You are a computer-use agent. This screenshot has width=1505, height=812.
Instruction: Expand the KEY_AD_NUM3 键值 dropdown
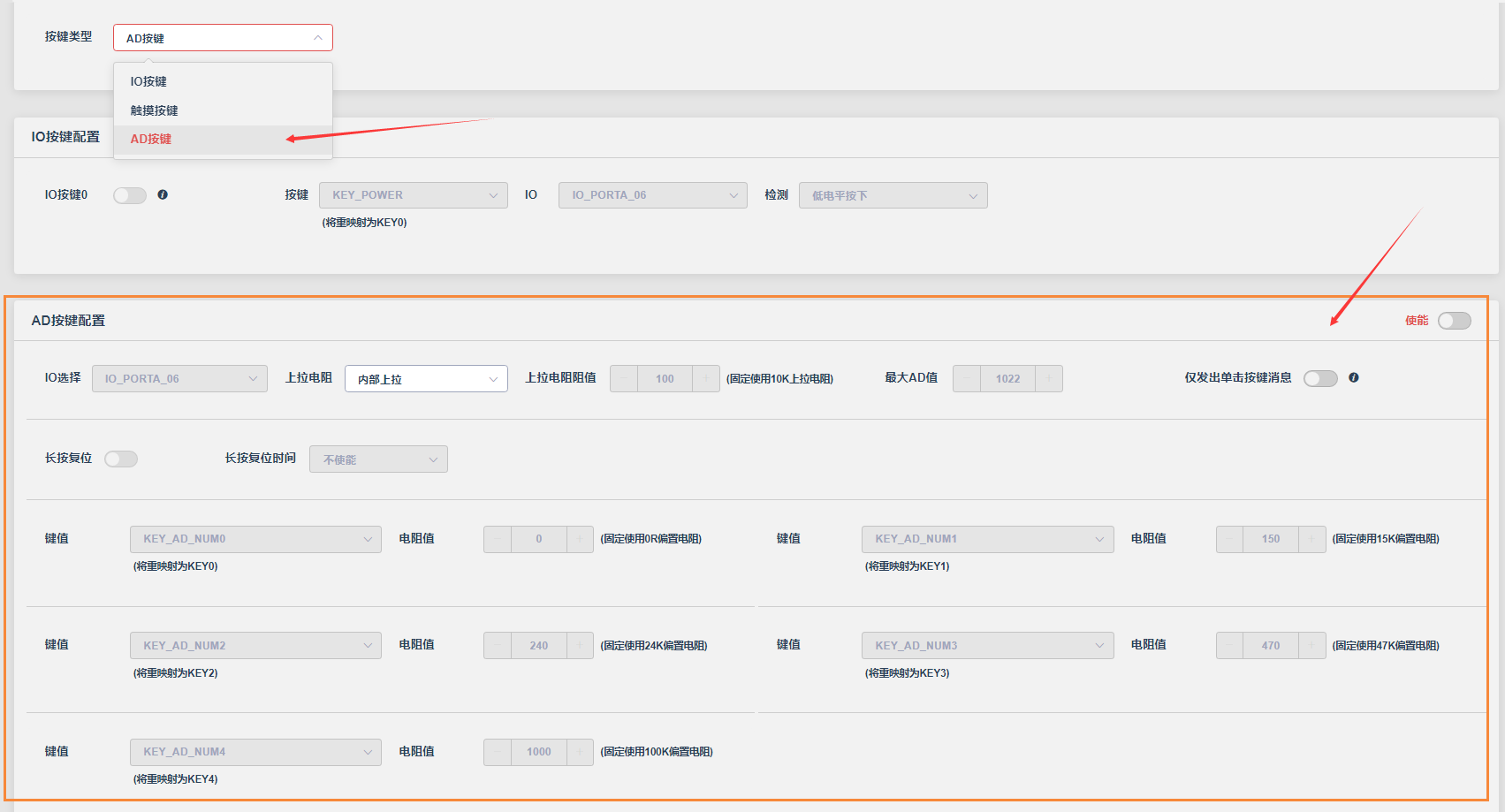click(988, 645)
